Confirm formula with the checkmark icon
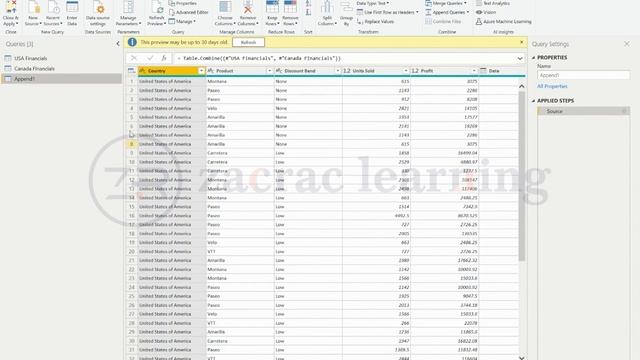This screenshot has width=640, height=360. [x=150, y=58]
